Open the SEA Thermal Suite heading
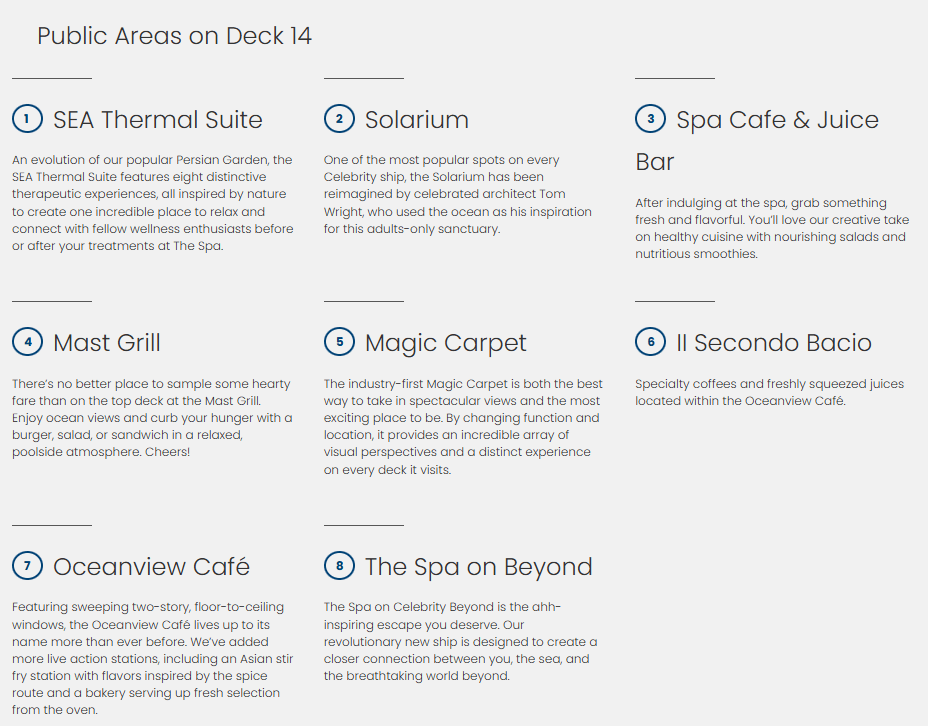 point(158,120)
